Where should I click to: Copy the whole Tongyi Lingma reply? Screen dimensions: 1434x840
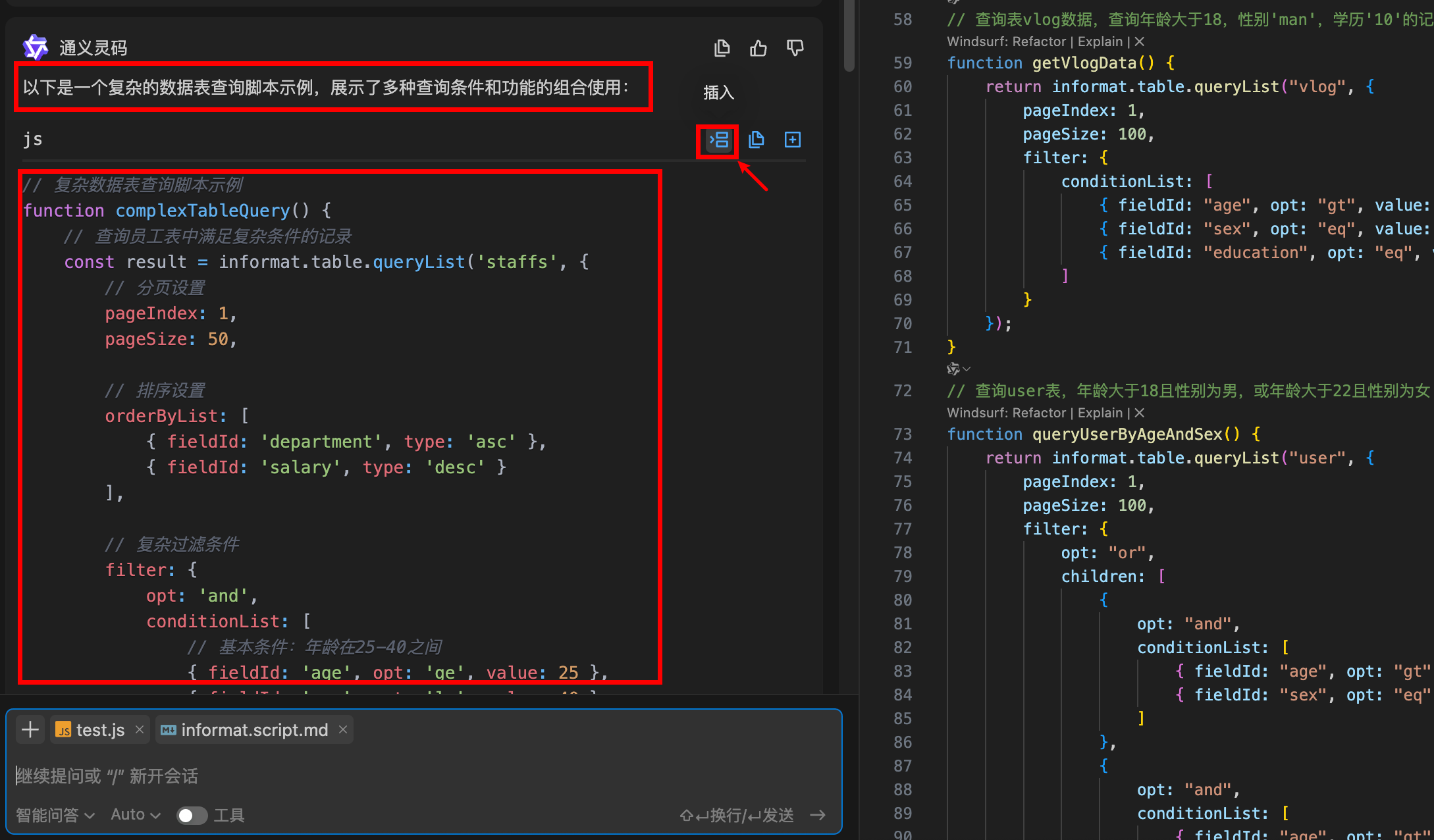pyautogui.click(x=722, y=48)
